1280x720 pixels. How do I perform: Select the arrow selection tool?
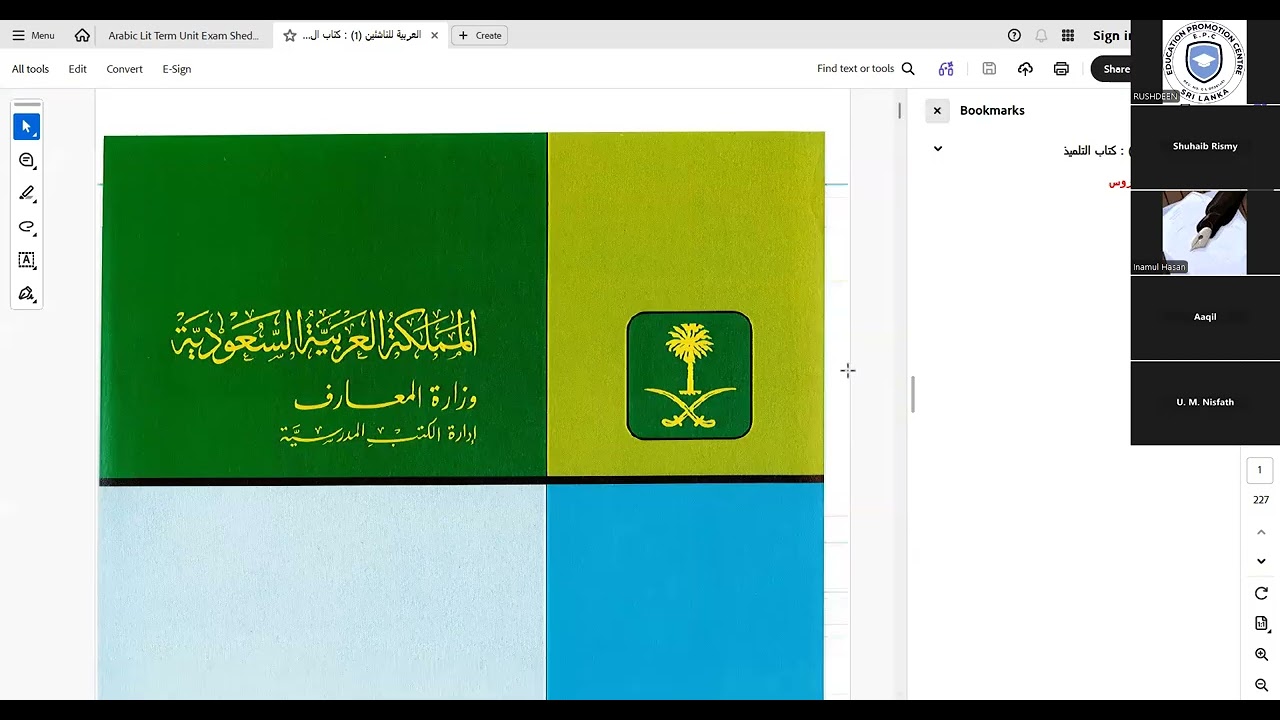point(27,127)
